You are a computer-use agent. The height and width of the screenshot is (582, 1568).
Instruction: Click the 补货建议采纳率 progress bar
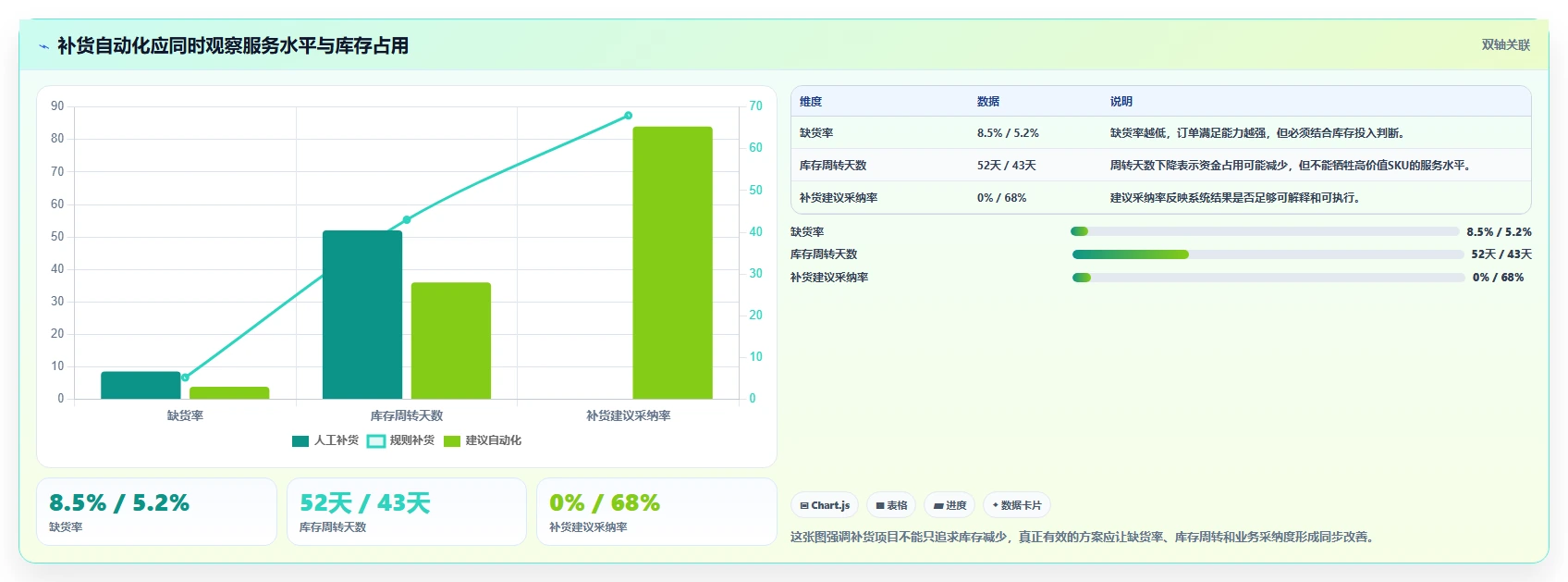(1268, 278)
